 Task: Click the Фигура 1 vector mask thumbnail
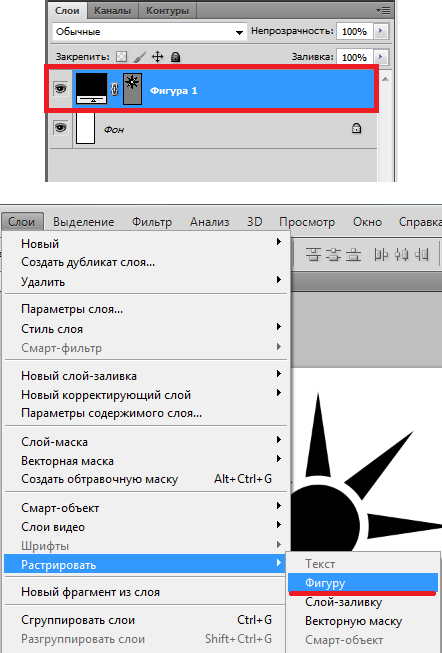pos(132,89)
